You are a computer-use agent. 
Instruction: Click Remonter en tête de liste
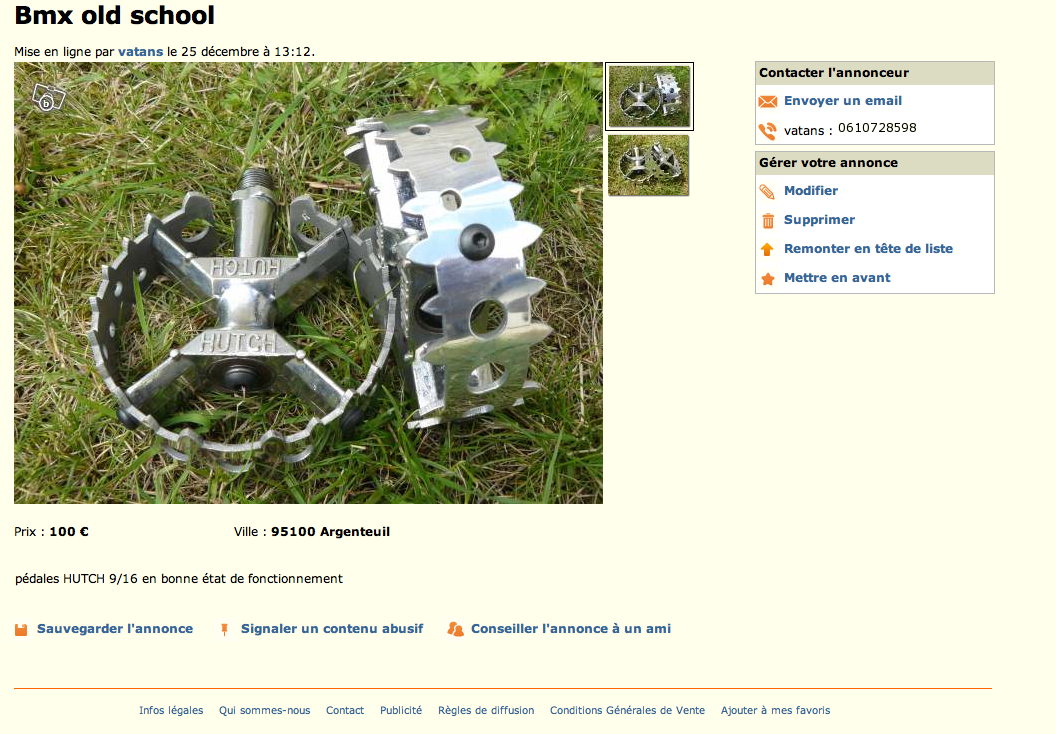[x=868, y=249]
